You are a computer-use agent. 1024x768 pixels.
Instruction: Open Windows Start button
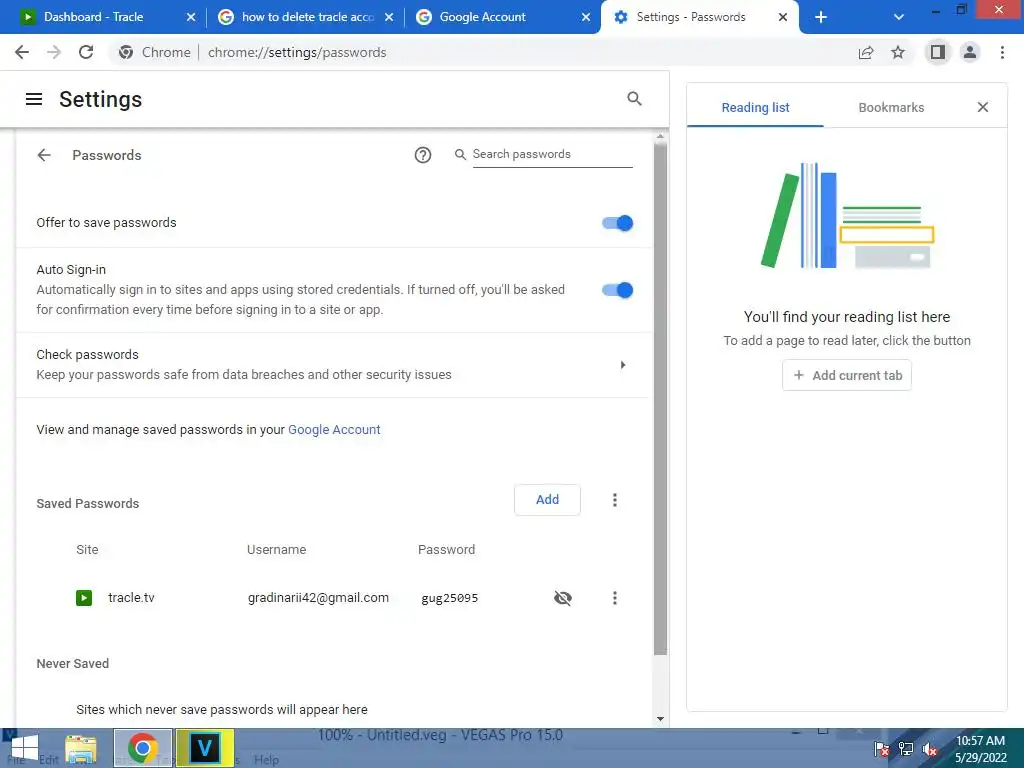click(x=24, y=748)
